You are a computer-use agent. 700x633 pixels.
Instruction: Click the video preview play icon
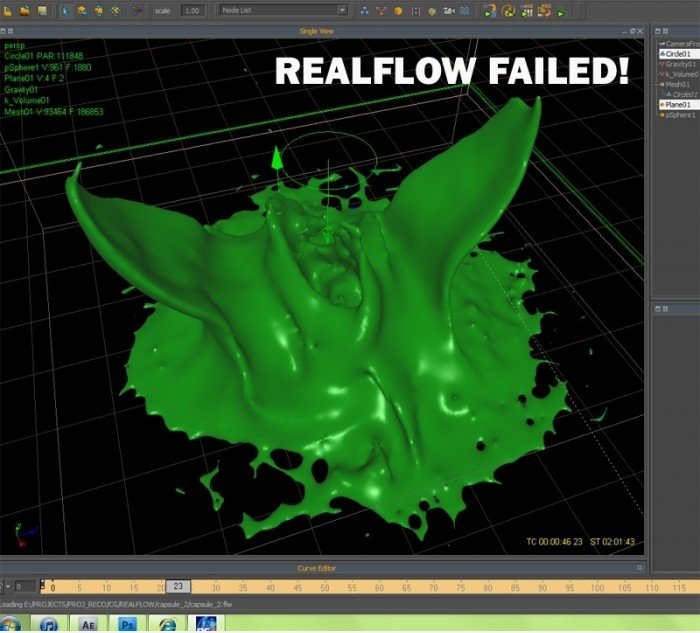527,11
